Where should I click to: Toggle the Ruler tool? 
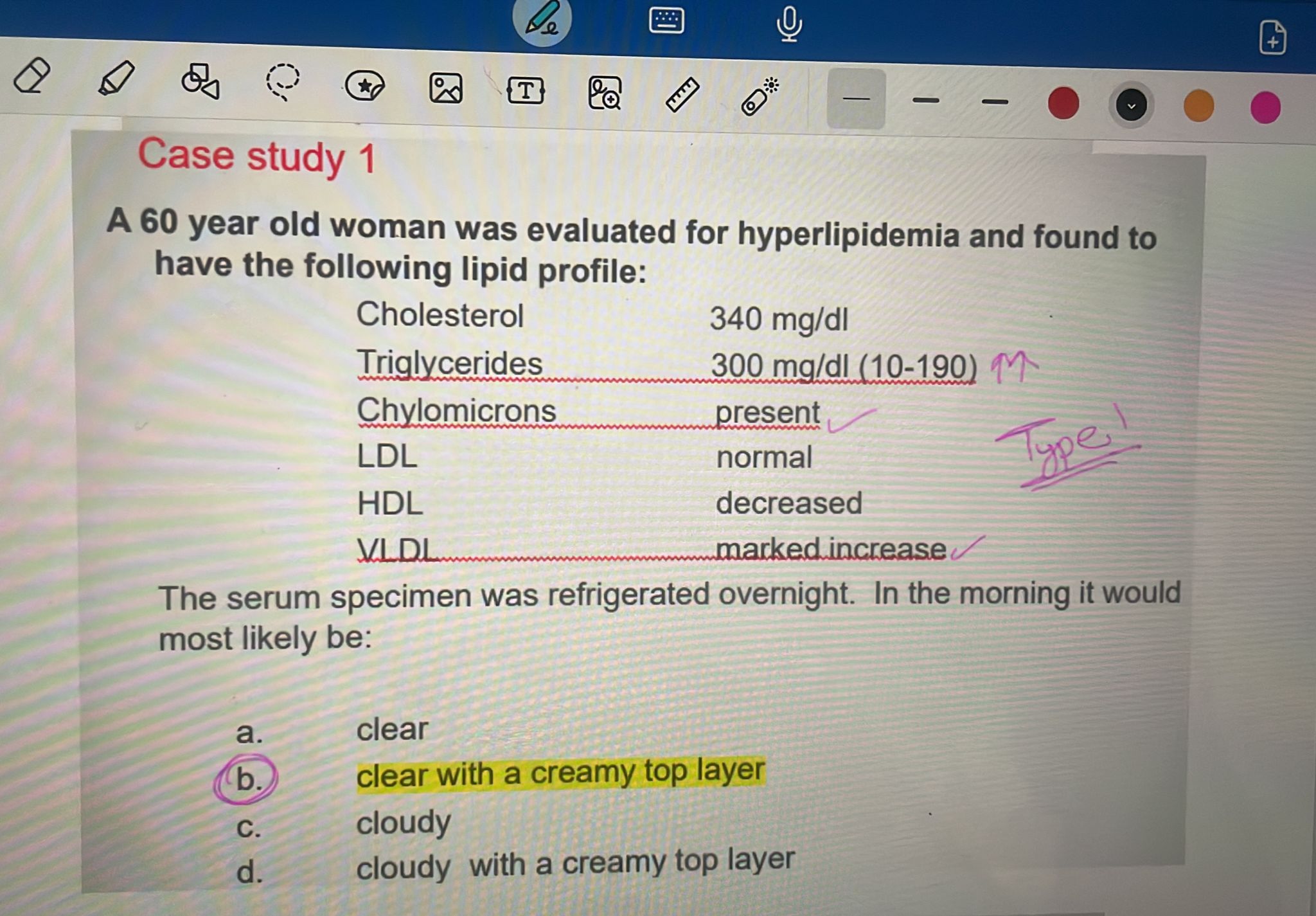[x=682, y=95]
